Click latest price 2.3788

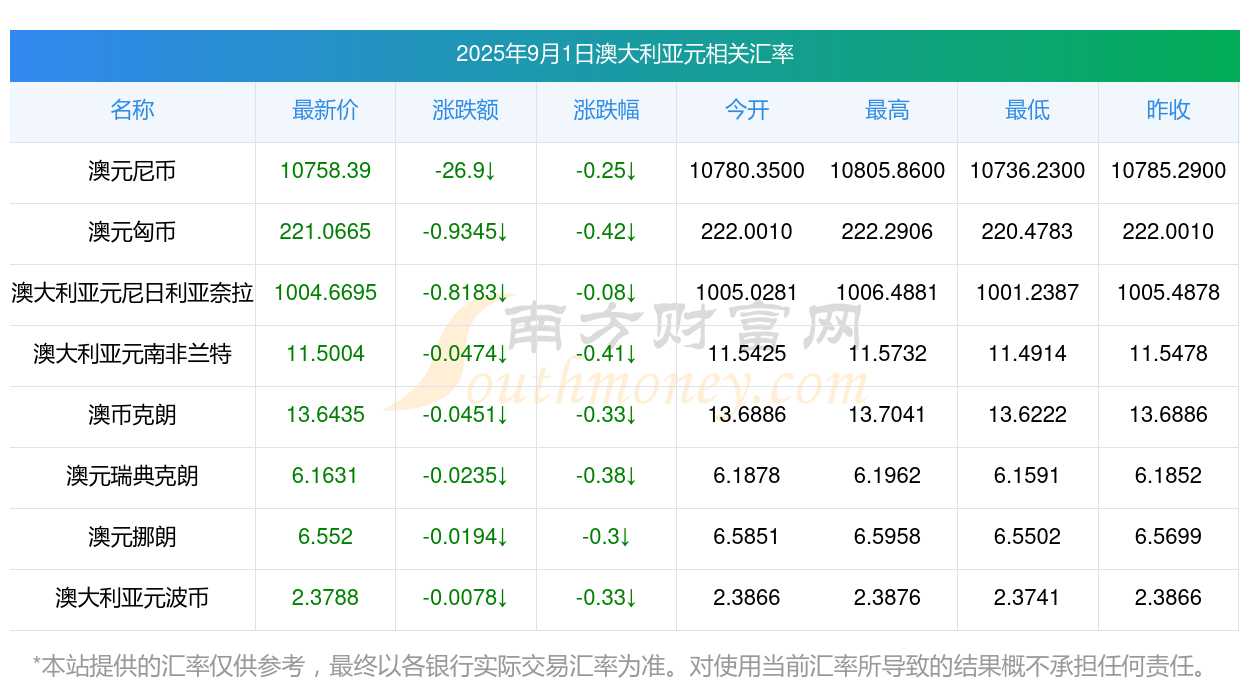click(325, 598)
